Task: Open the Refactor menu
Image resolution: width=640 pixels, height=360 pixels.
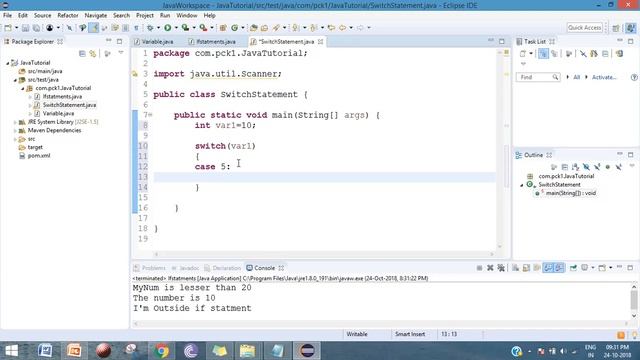Action: tap(68, 16)
